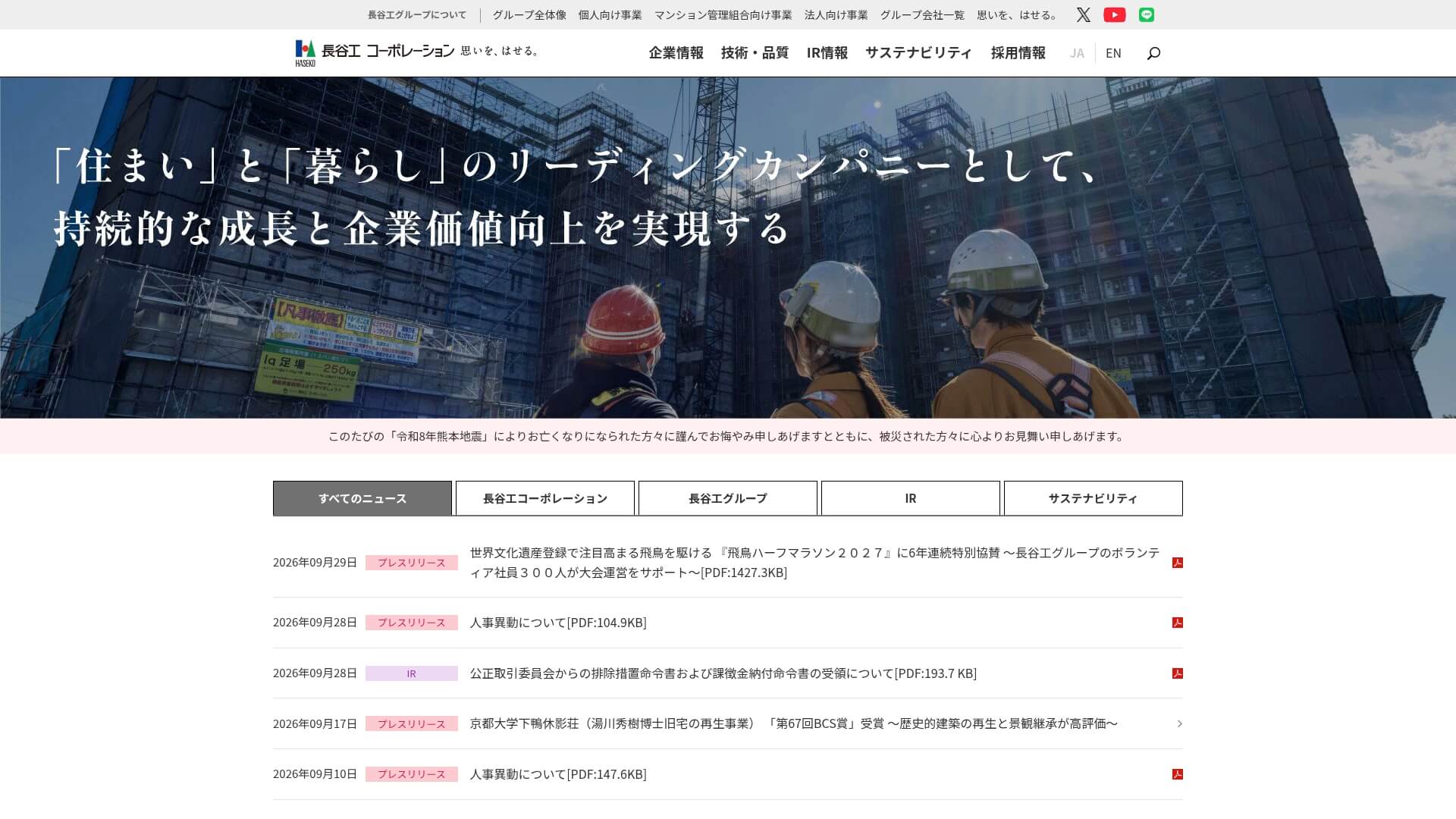
Task: Open PDF icon for 2026年09月10日 人事異動 row
Action: [x=1177, y=774]
